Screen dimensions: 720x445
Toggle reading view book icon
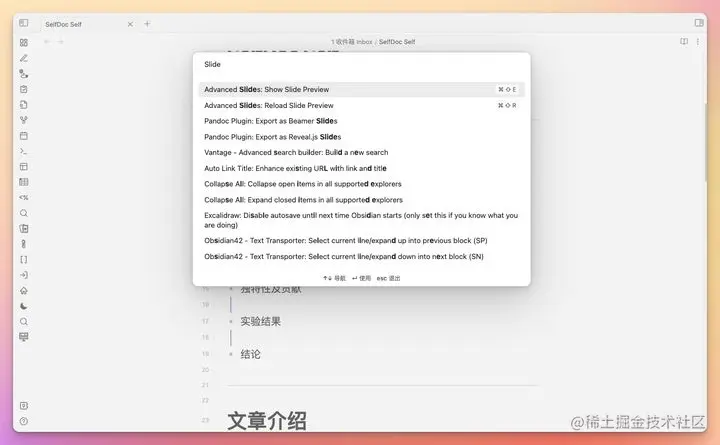click(x=684, y=41)
